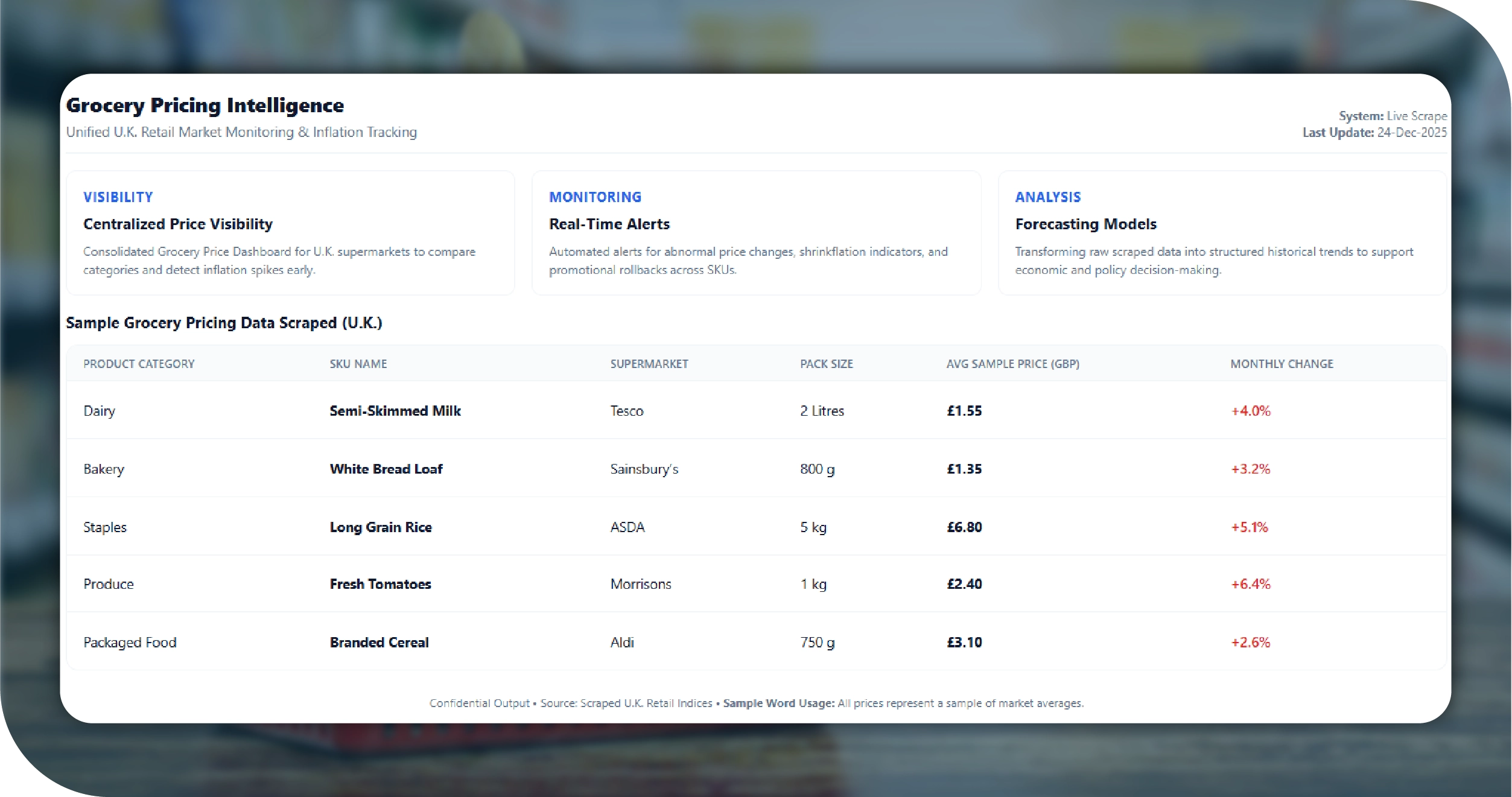Image resolution: width=1512 pixels, height=797 pixels.
Task: Click the Grocery Pricing Intelligence title
Action: point(205,105)
